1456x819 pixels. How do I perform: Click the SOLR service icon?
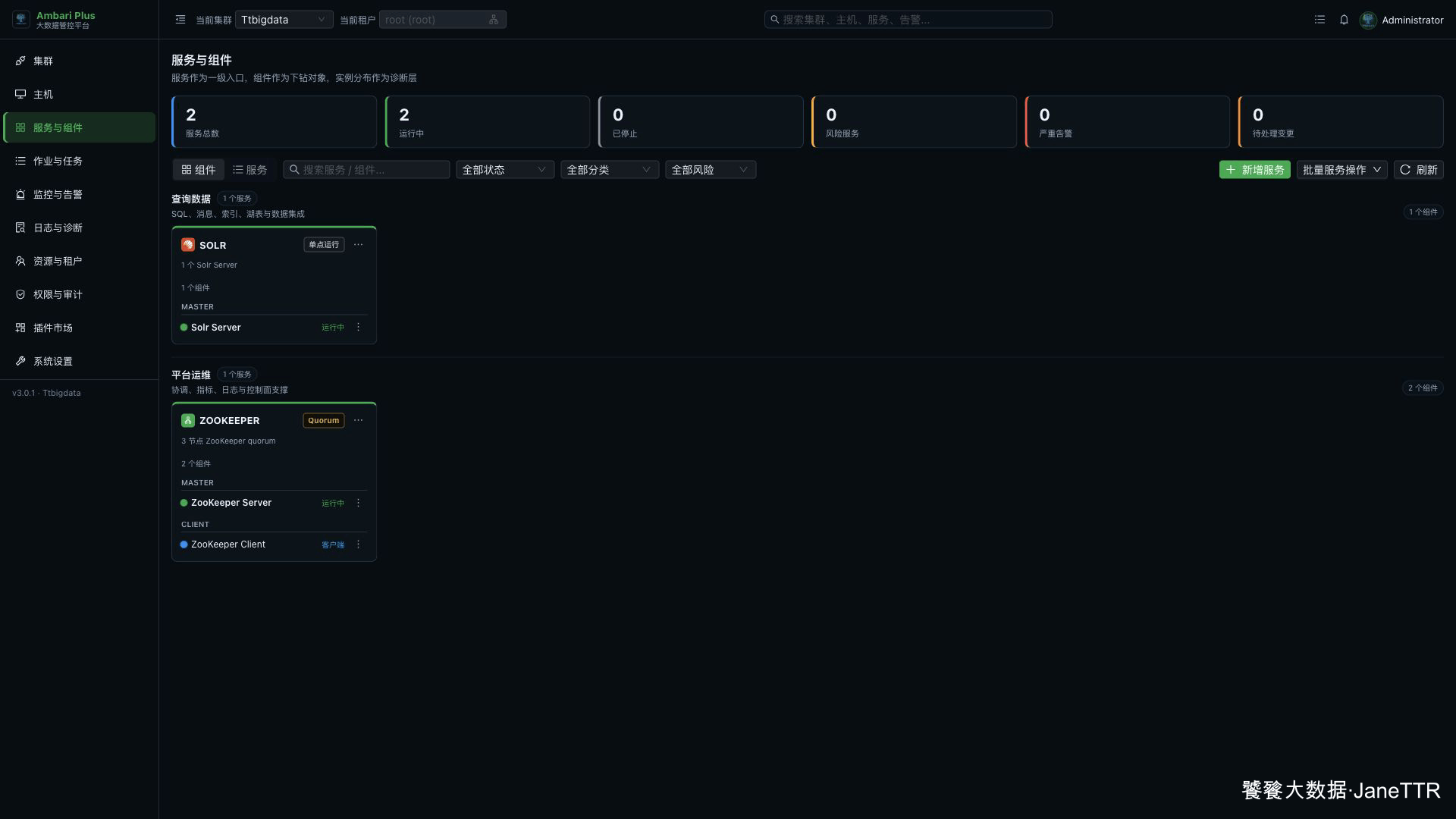pyautogui.click(x=187, y=245)
